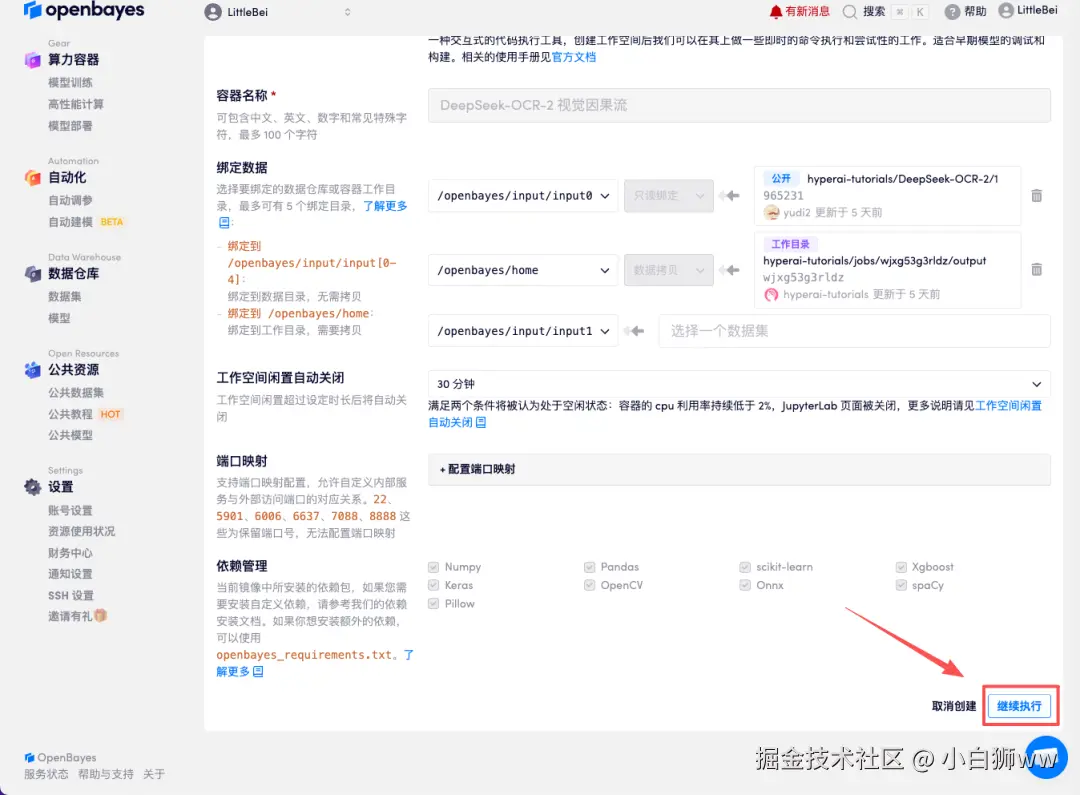Click the 选择一个数据集 selection field
The image size is (1080, 795).
[x=854, y=331]
